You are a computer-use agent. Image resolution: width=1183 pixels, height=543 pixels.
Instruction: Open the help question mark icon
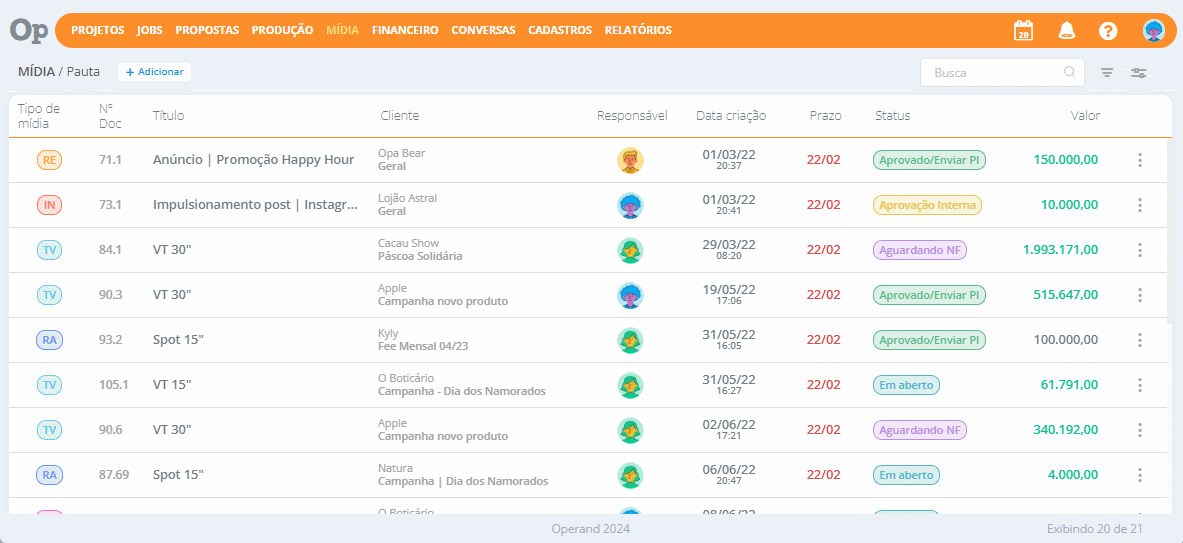[x=1108, y=31]
